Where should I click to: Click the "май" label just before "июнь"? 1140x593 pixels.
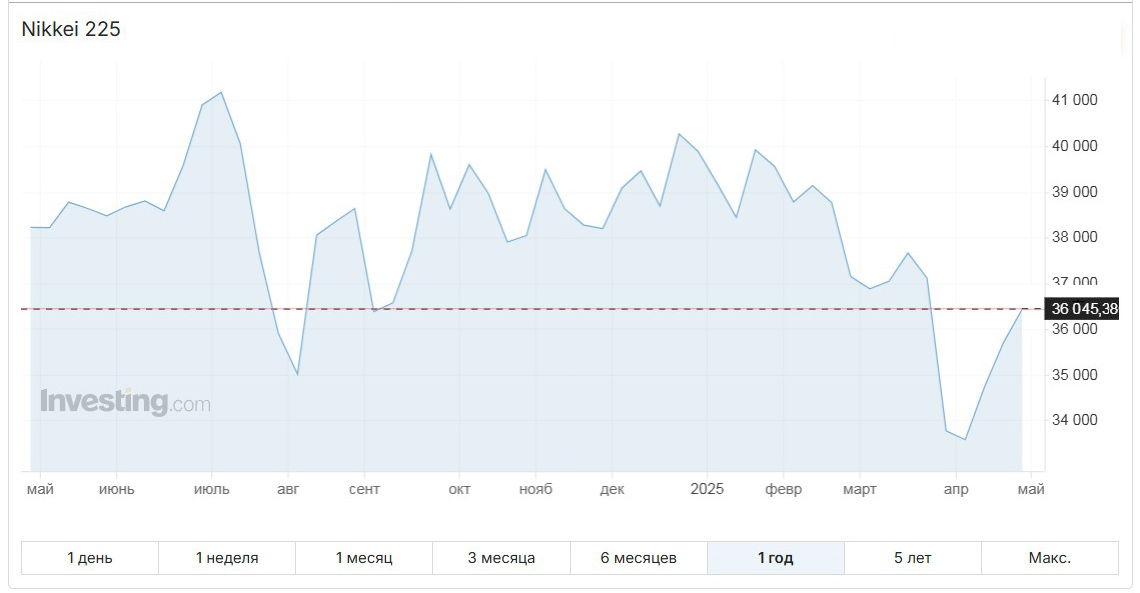[x=40, y=489]
